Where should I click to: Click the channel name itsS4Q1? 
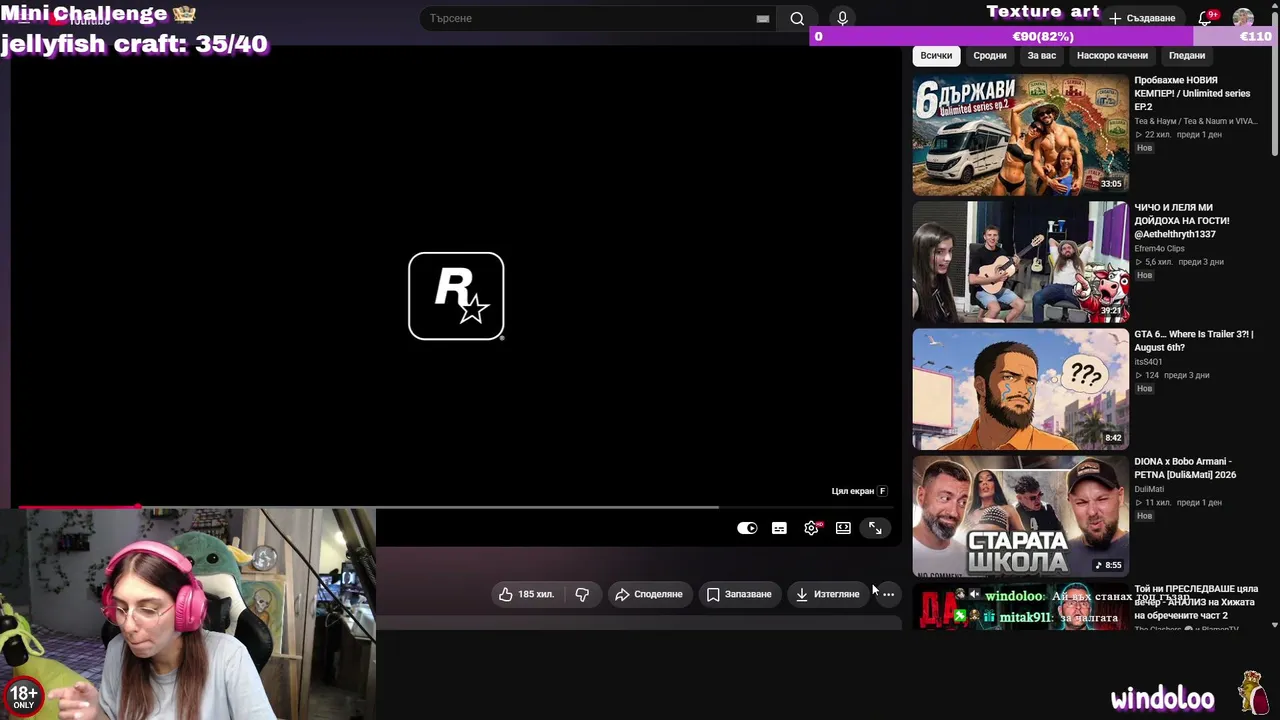point(1148,362)
